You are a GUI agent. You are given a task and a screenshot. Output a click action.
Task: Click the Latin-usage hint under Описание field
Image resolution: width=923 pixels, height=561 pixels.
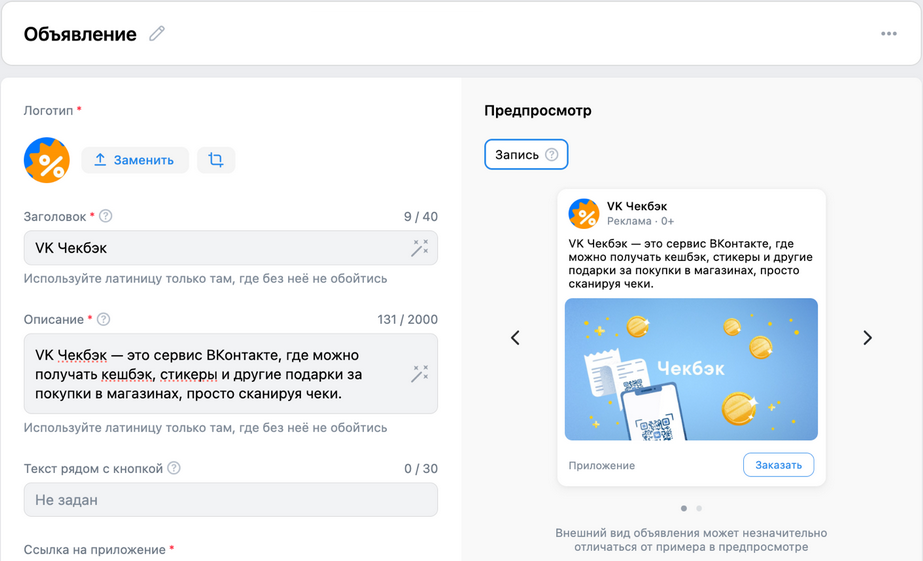click(205, 427)
